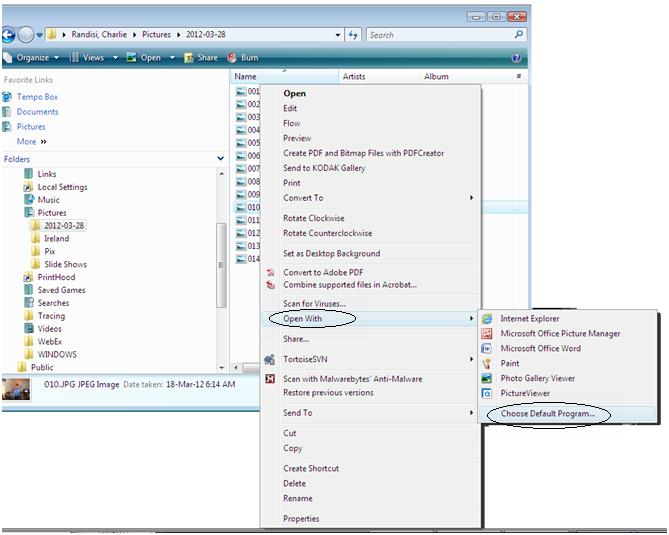Click the Burn toolbar button
The height and width of the screenshot is (535, 669).
(x=241, y=58)
